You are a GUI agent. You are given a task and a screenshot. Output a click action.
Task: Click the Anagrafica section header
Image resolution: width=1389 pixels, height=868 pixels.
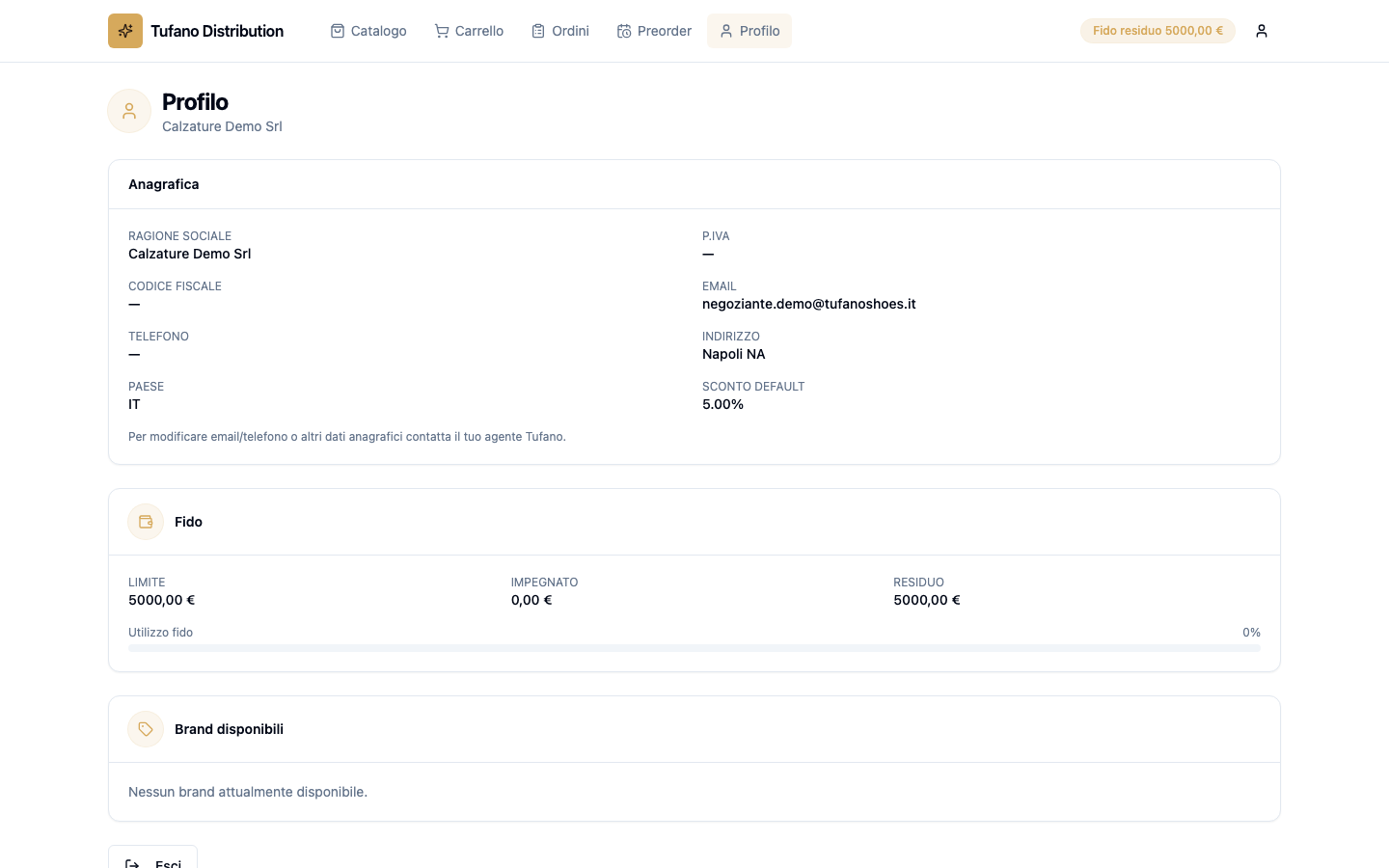pos(164,184)
